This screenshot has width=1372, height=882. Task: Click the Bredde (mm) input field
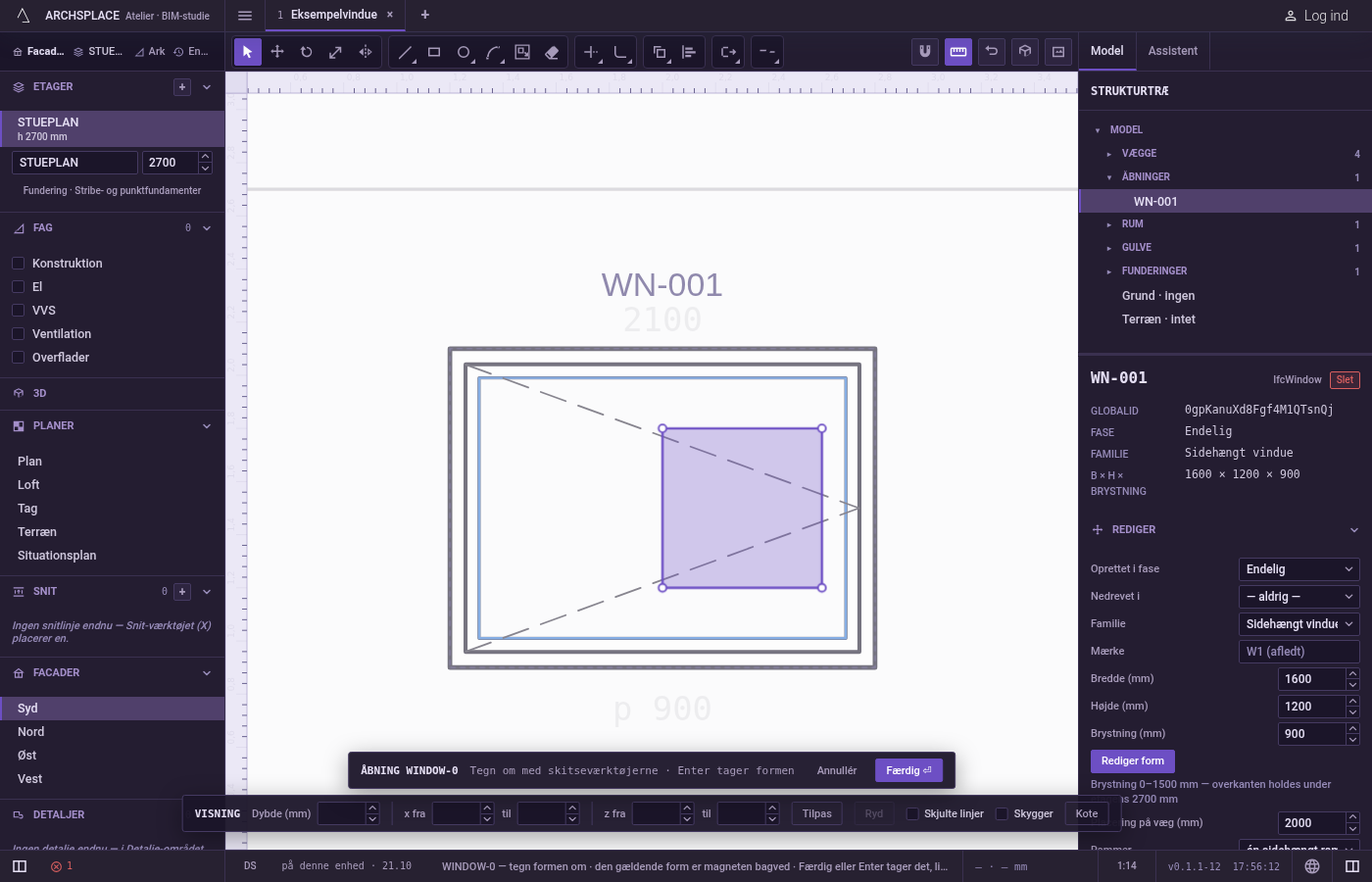1312,679
